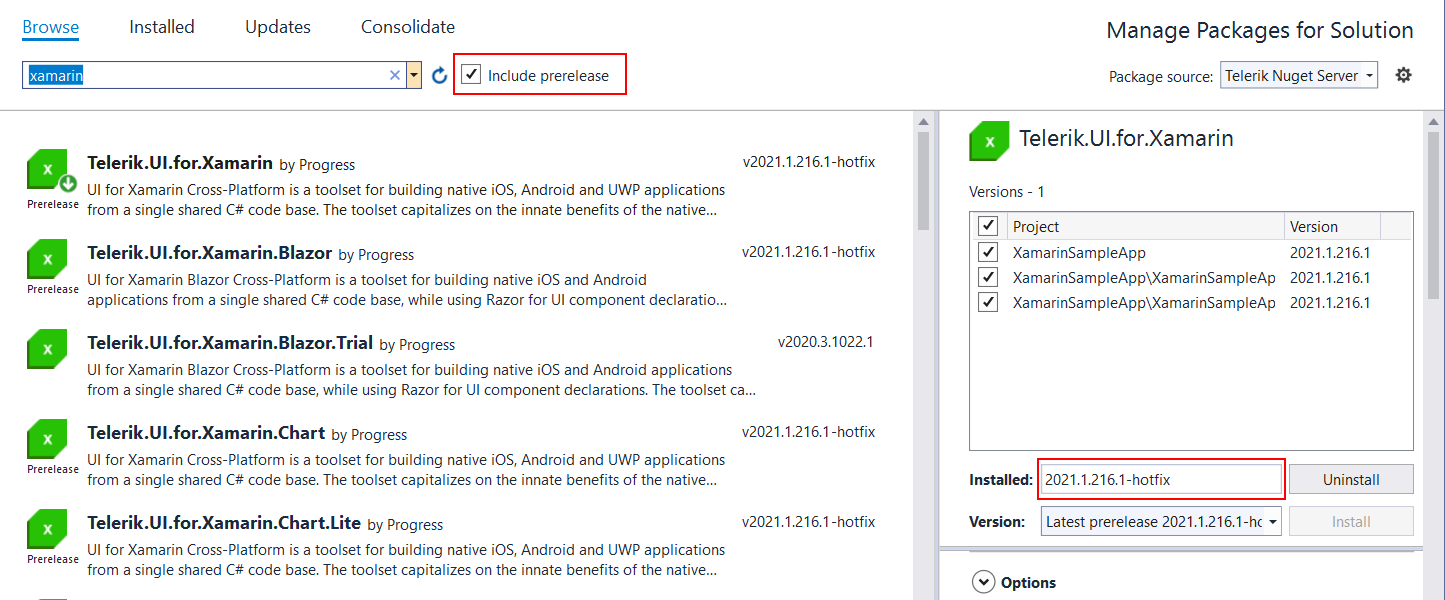The width and height of the screenshot is (1445, 600).
Task: Click the package icon in the details panel header
Action: (990, 141)
